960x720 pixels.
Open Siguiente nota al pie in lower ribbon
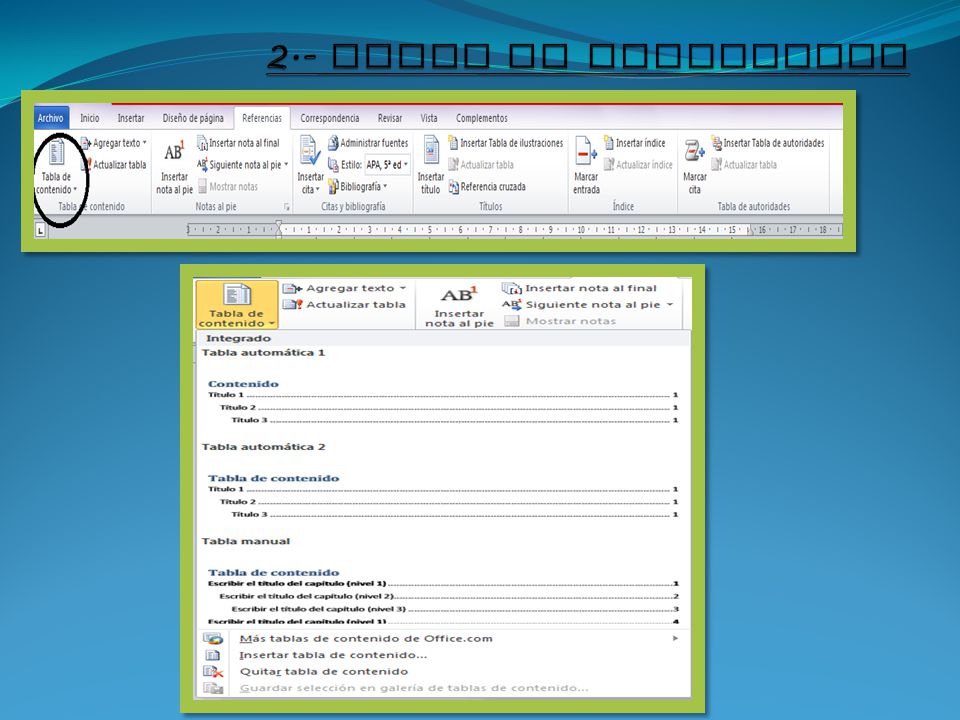point(587,305)
